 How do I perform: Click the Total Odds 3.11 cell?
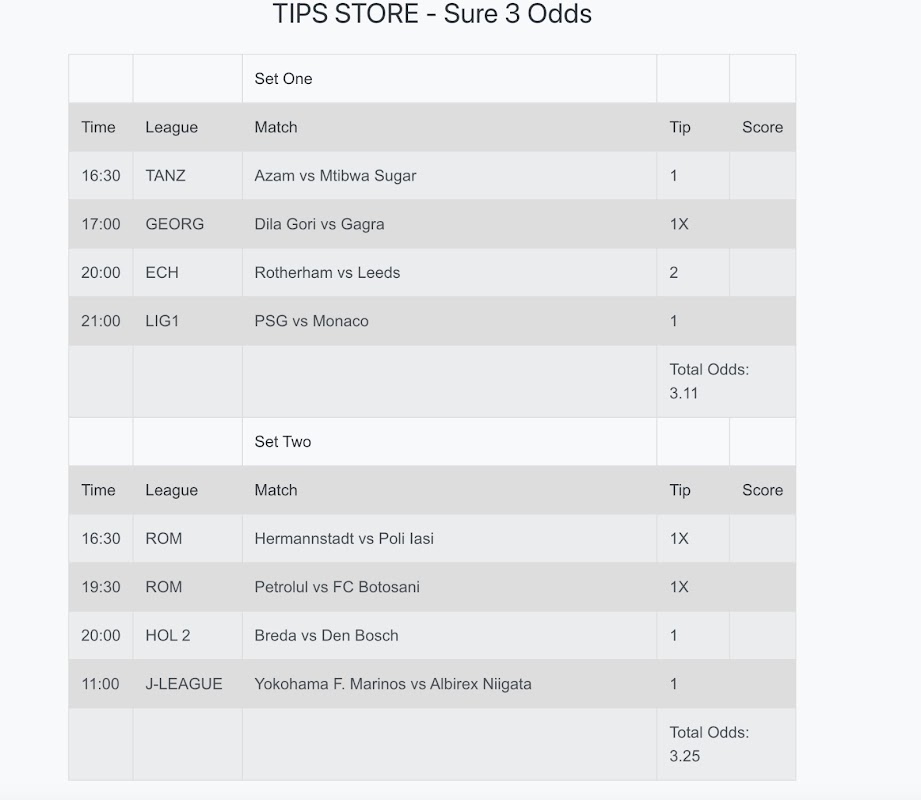point(708,381)
